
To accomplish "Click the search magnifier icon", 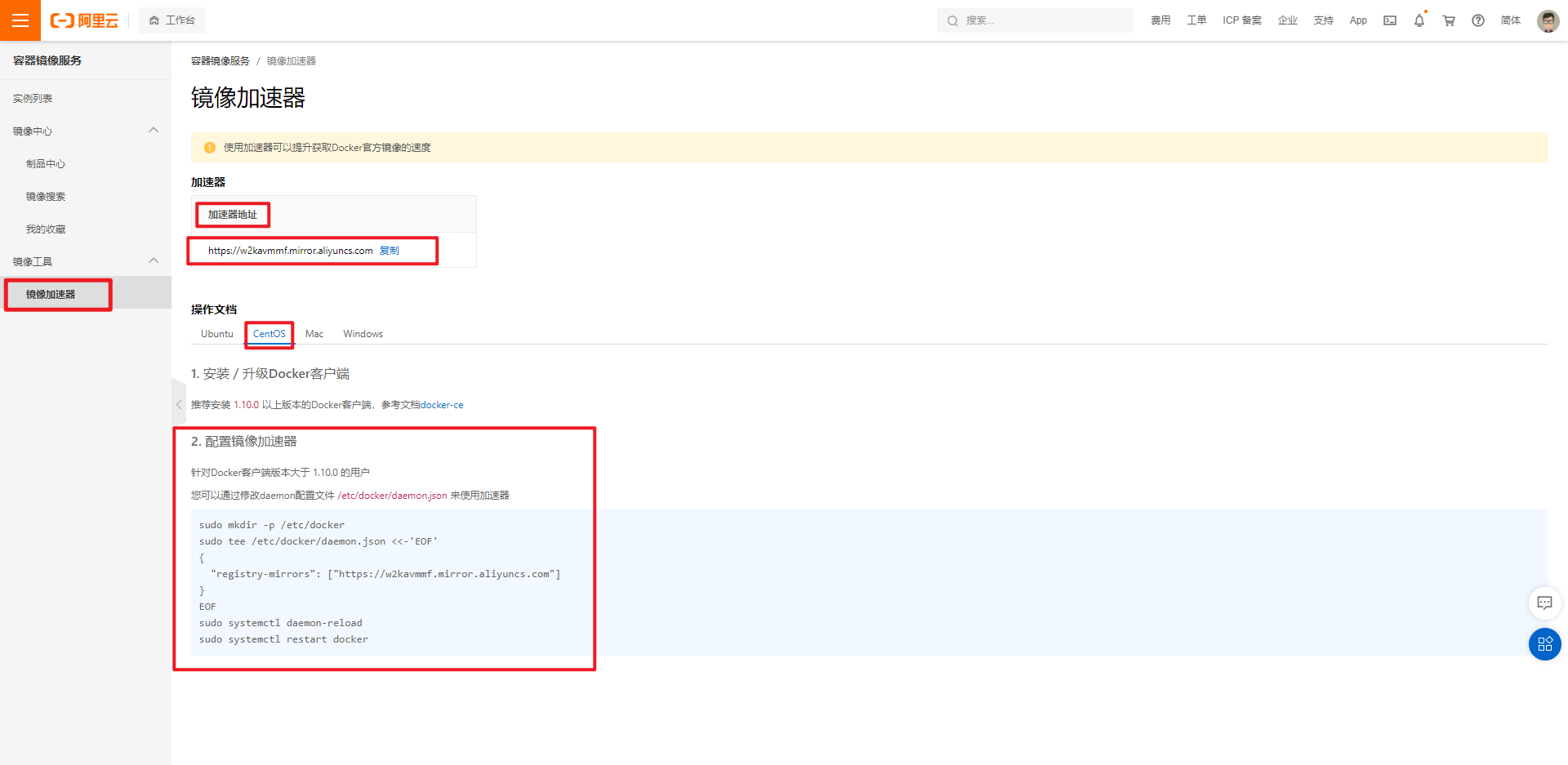I will (x=952, y=20).
